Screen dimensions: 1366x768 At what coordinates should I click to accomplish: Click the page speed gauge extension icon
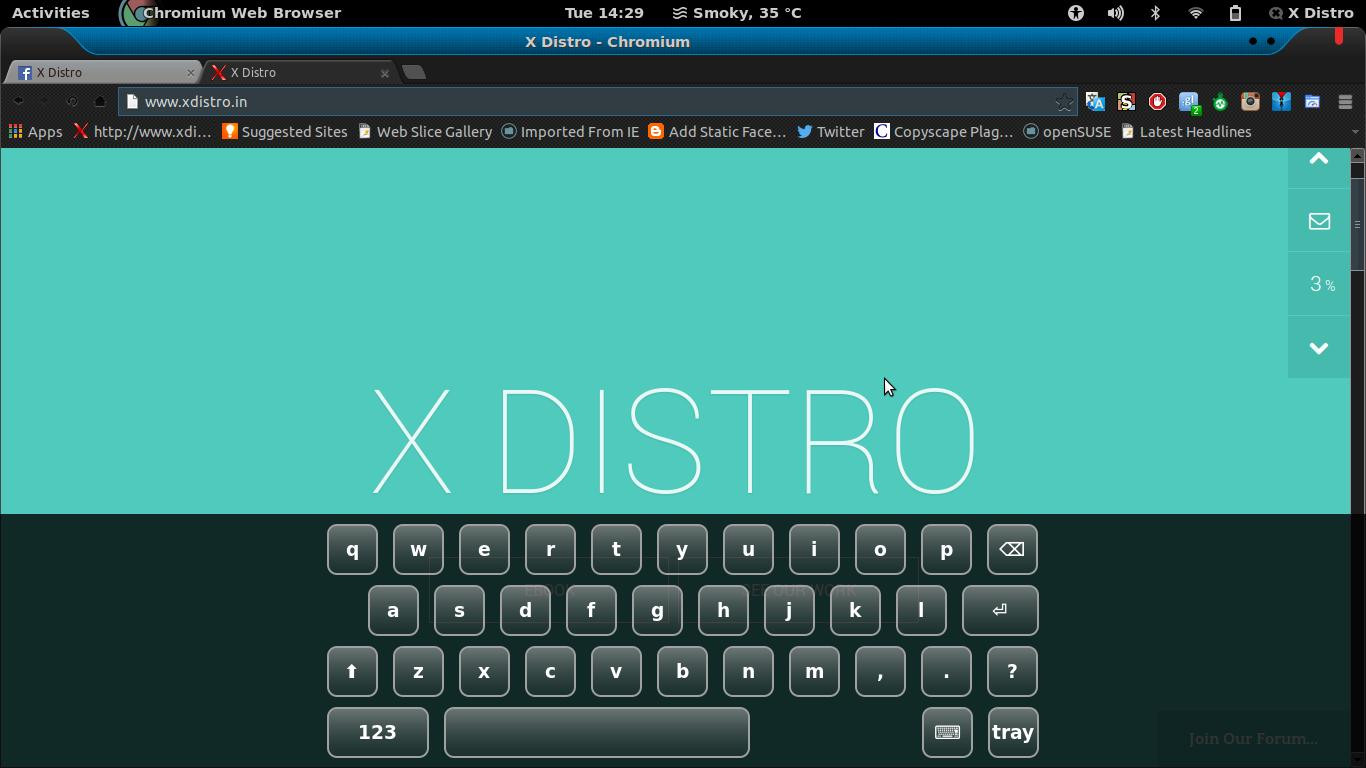[x=1312, y=102]
